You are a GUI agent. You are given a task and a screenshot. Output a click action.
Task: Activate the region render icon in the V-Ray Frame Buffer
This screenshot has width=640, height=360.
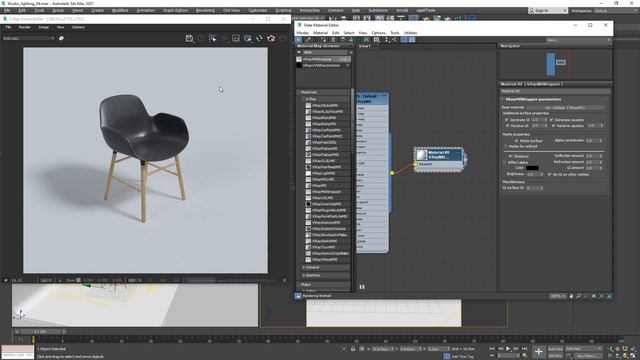(x=236, y=38)
